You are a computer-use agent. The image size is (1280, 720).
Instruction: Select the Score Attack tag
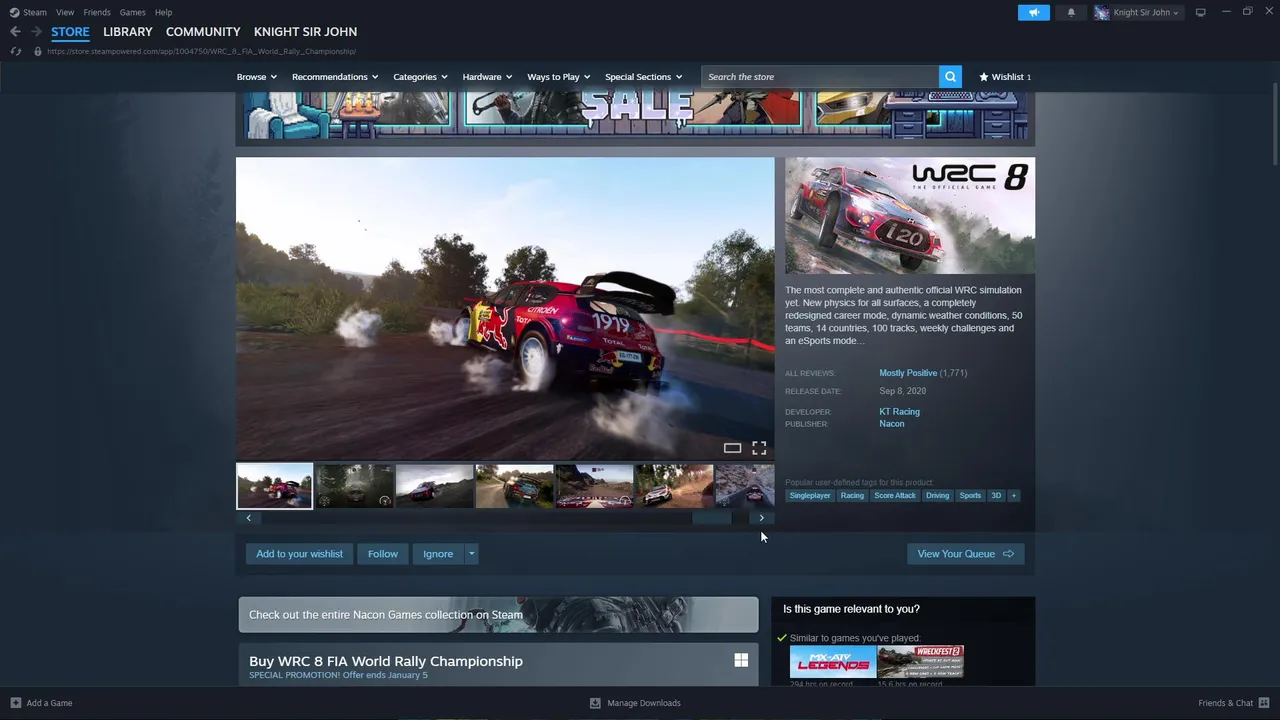tap(895, 495)
